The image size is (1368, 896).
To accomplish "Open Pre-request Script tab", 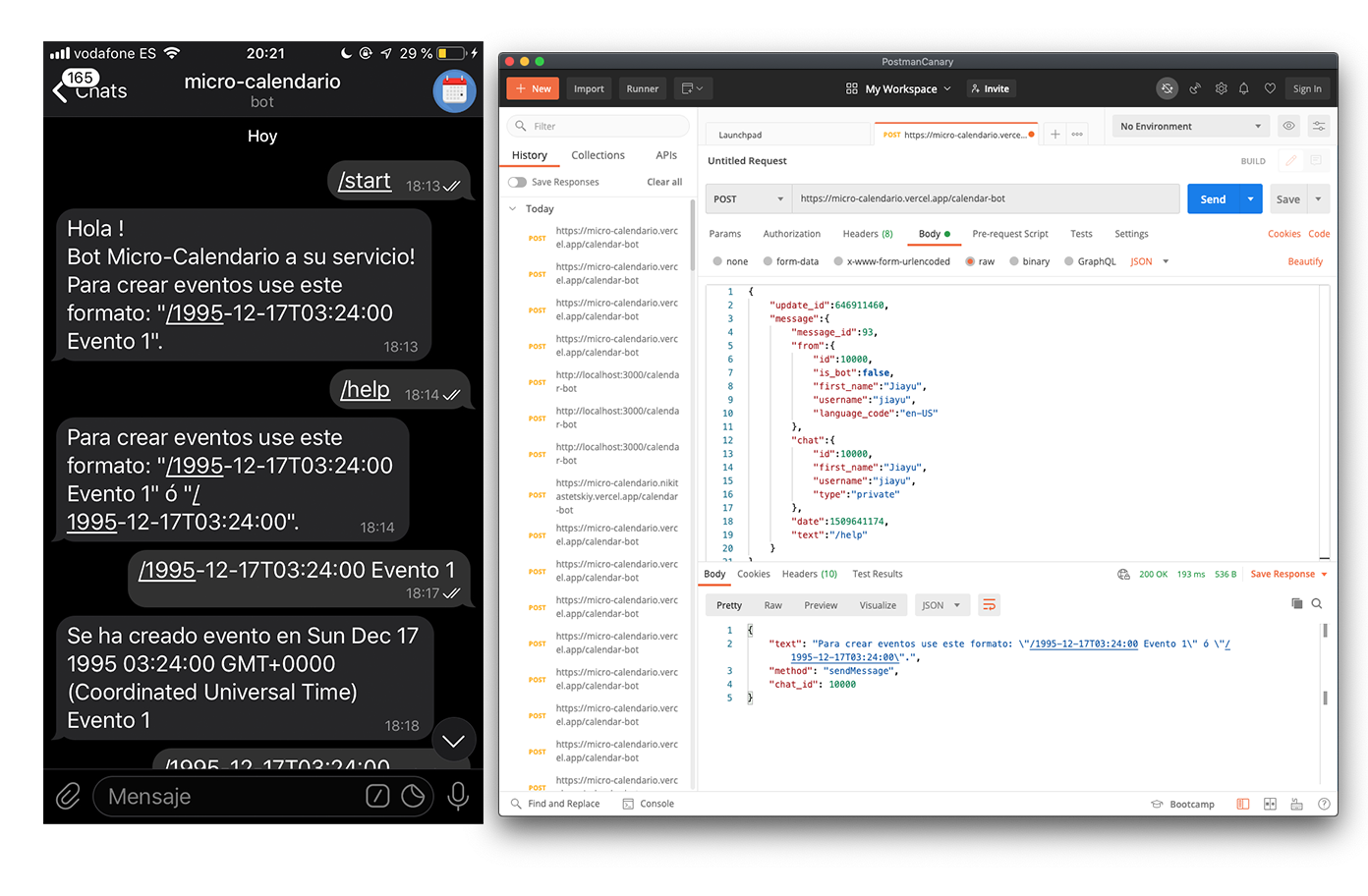I will coord(1010,234).
